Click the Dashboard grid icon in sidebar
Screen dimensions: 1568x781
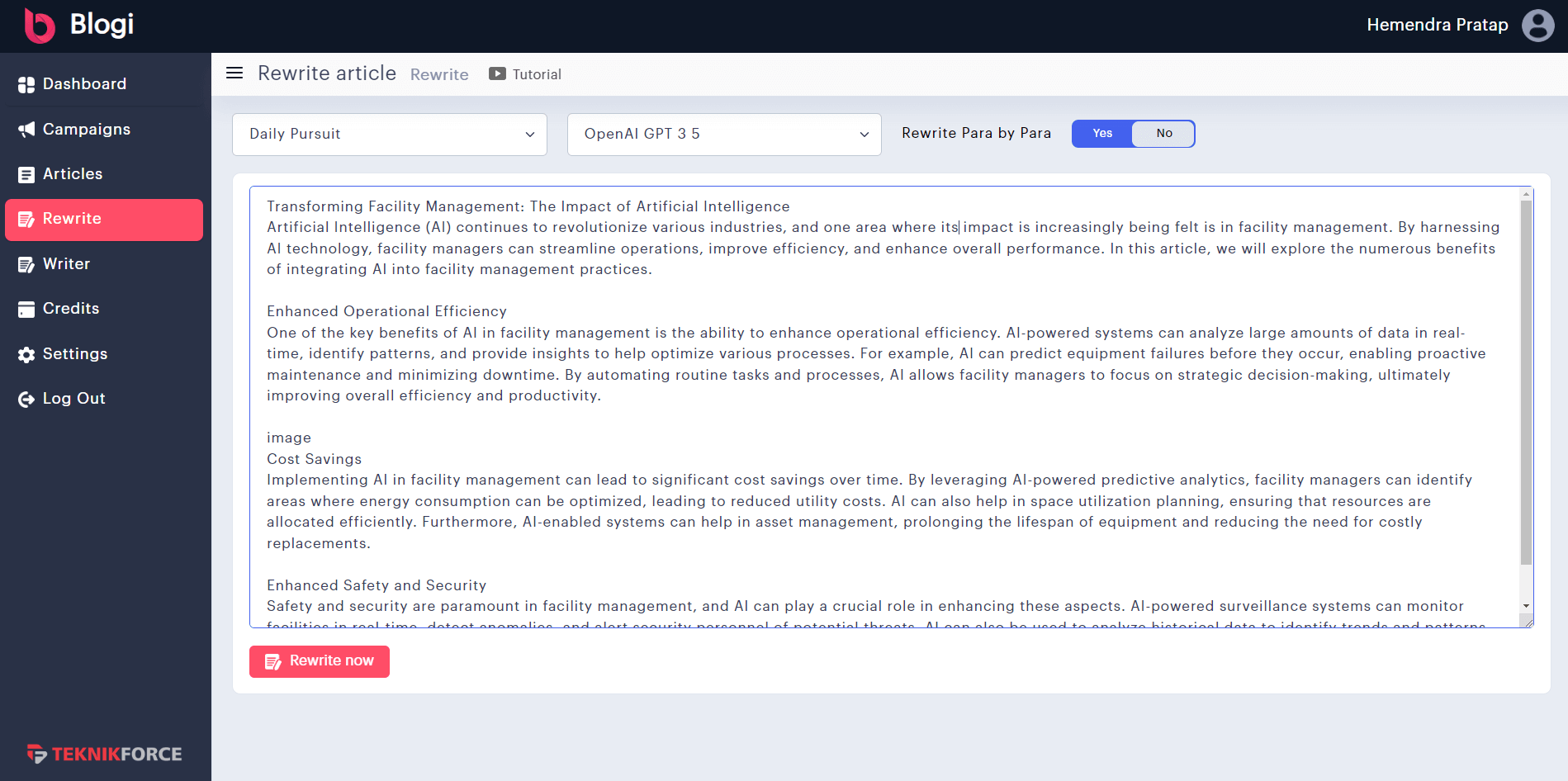coord(26,84)
